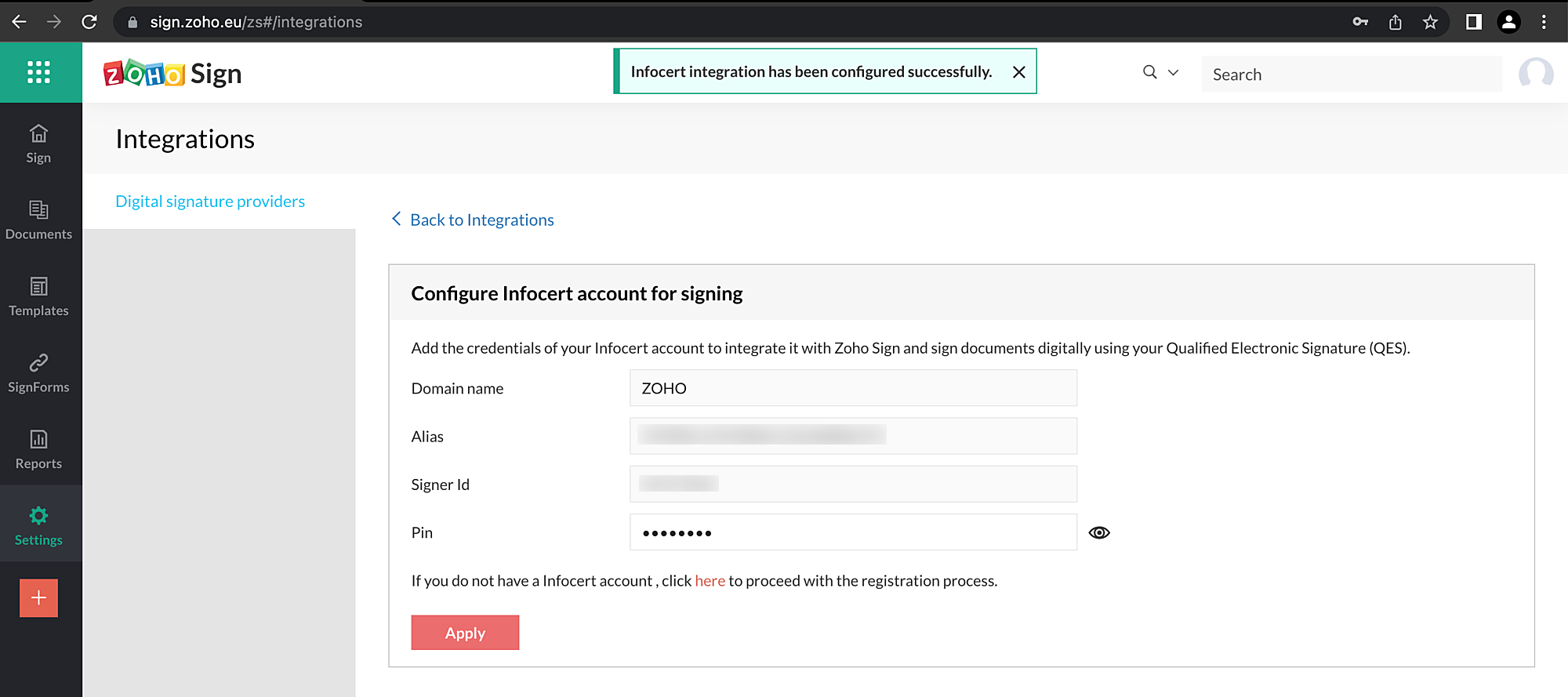
Task: Dismiss the Infocert success notification
Action: tap(1019, 72)
